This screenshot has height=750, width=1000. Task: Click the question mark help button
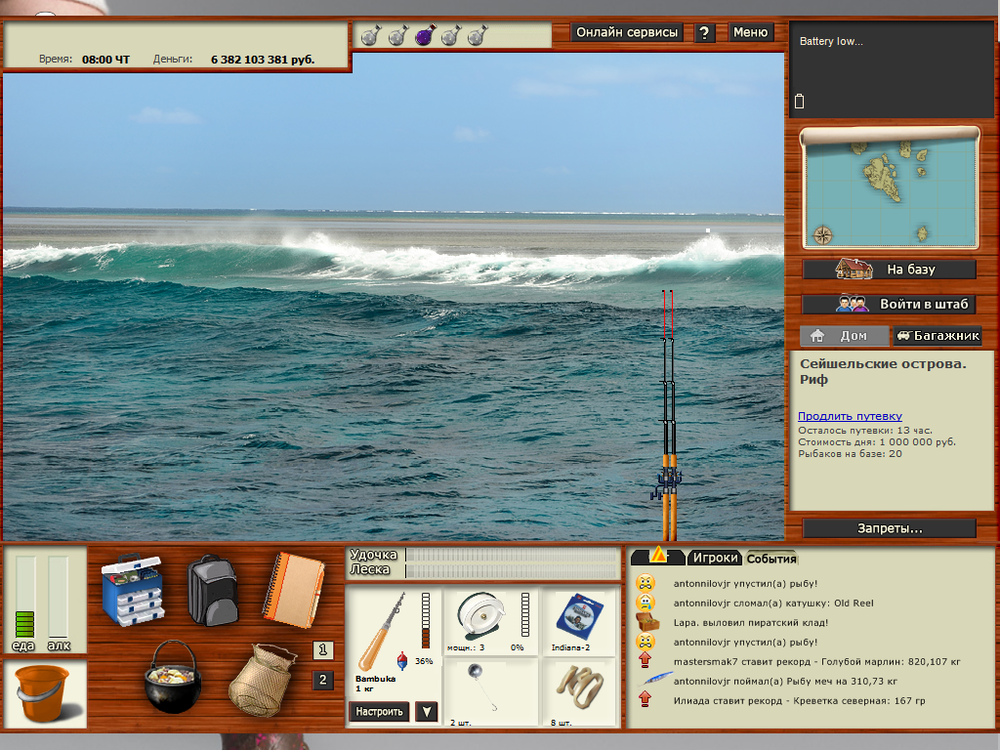pyautogui.click(x=705, y=33)
